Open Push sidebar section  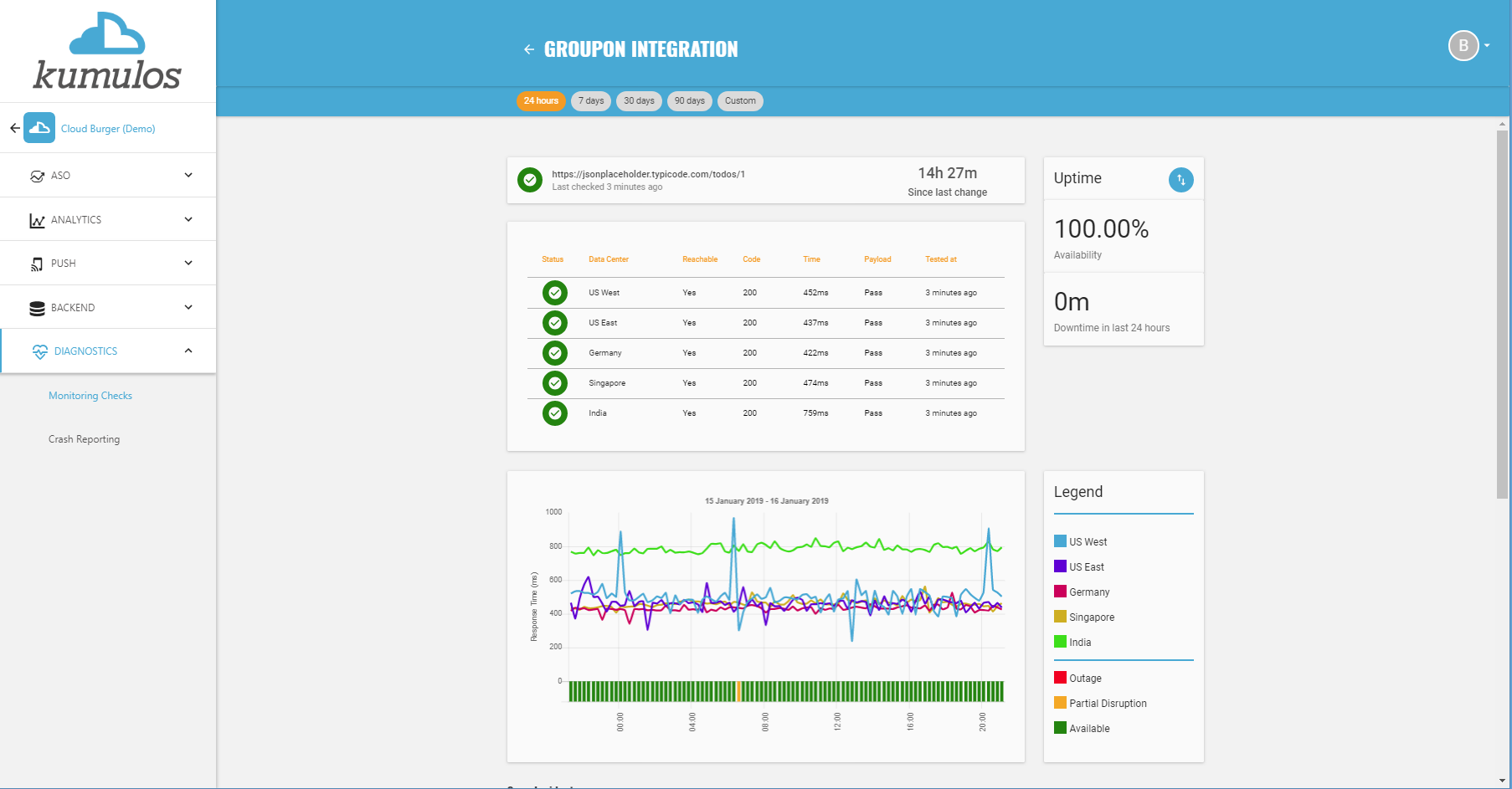108,264
